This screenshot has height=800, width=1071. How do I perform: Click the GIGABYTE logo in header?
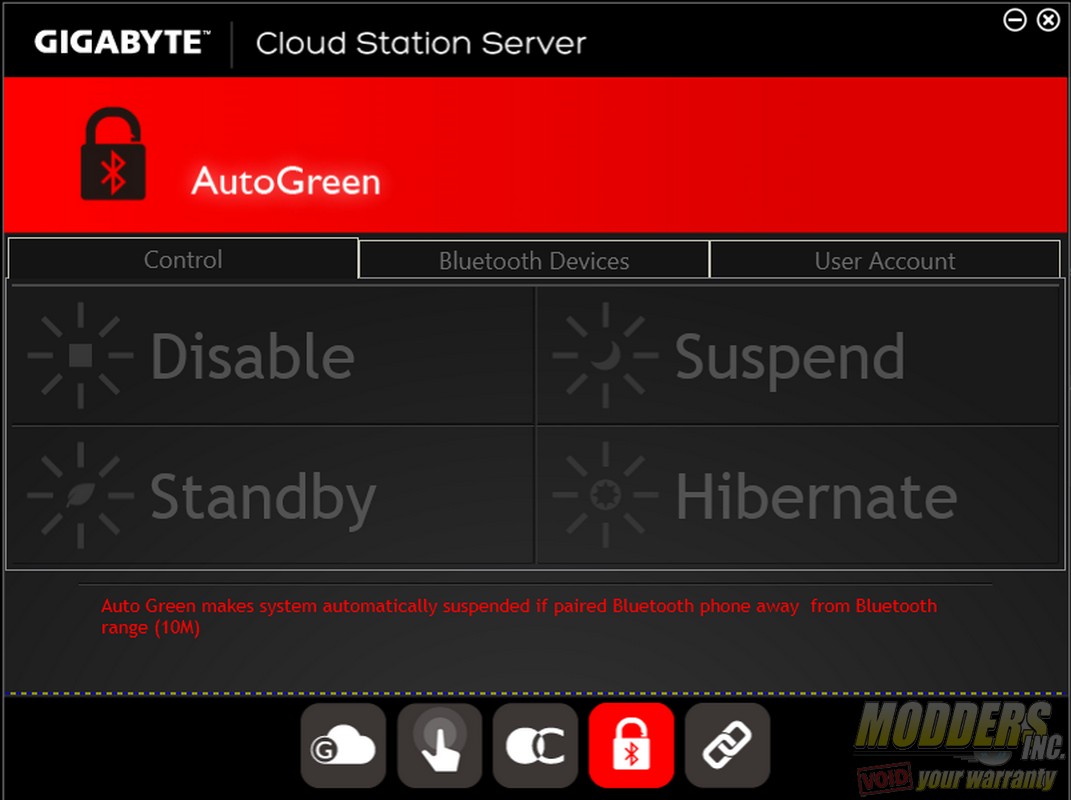122,42
